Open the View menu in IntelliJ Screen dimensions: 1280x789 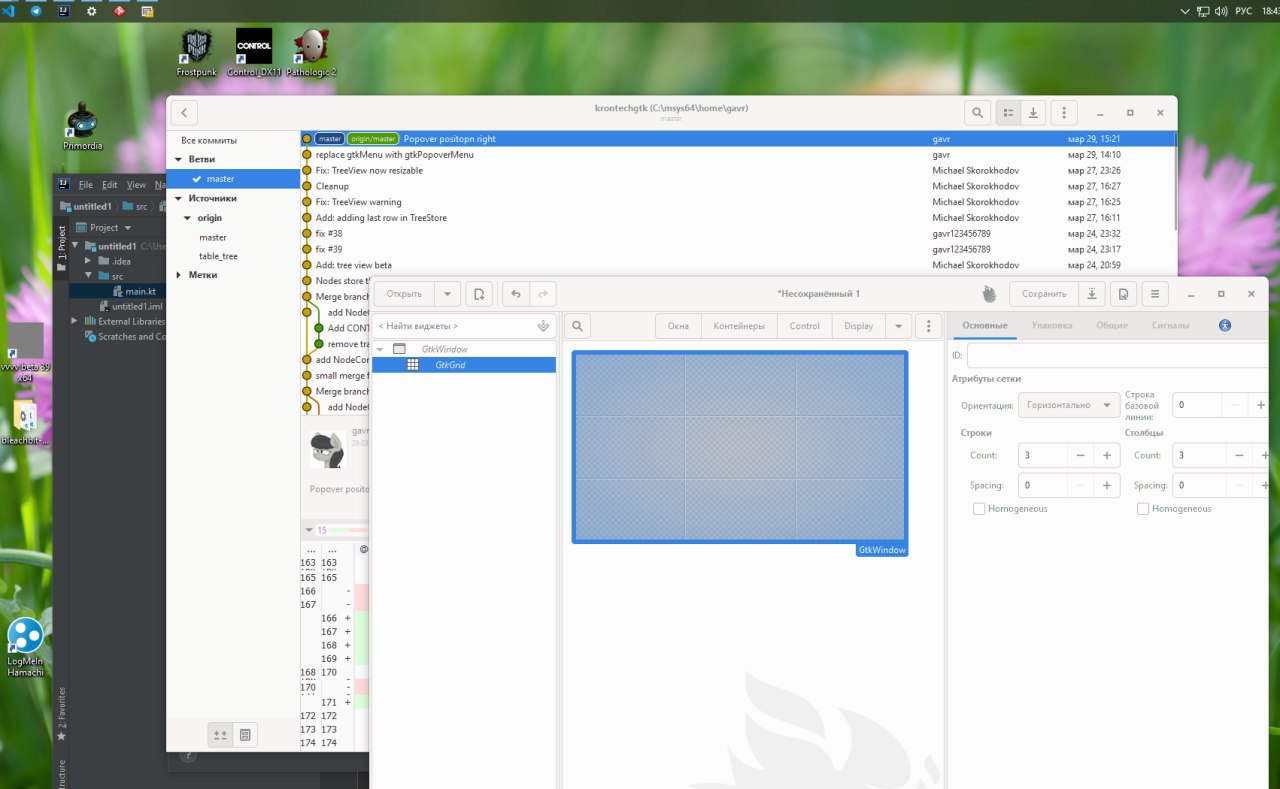click(136, 185)
